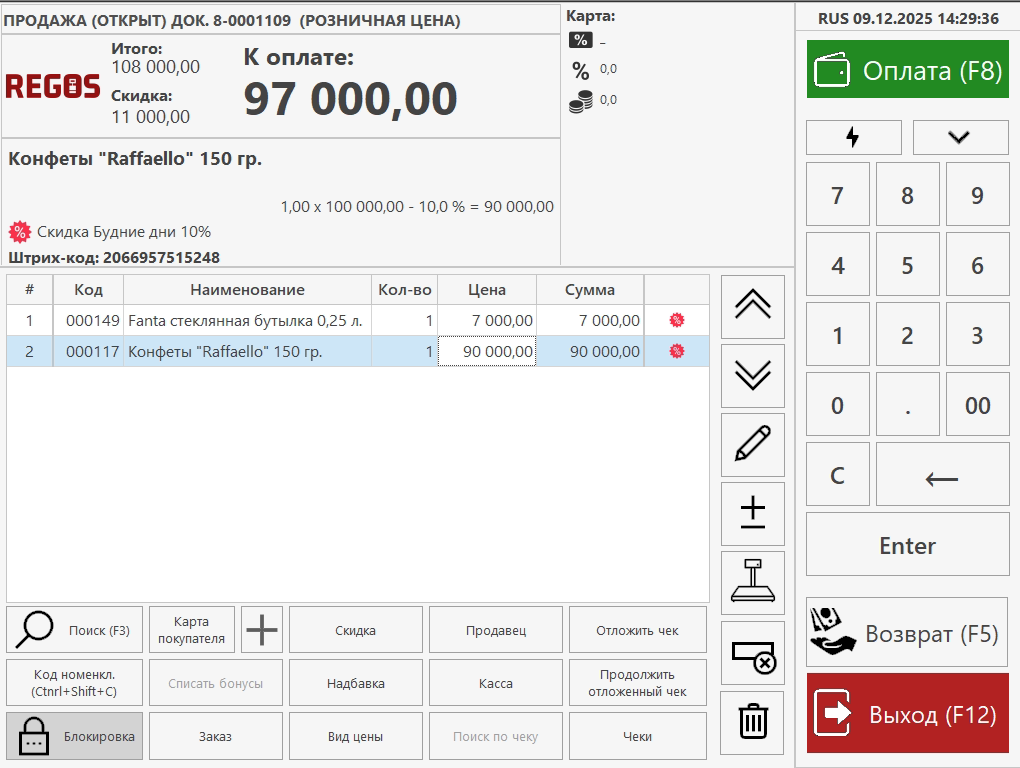Click the lightning bolt quick action icon

pos(853,137)
